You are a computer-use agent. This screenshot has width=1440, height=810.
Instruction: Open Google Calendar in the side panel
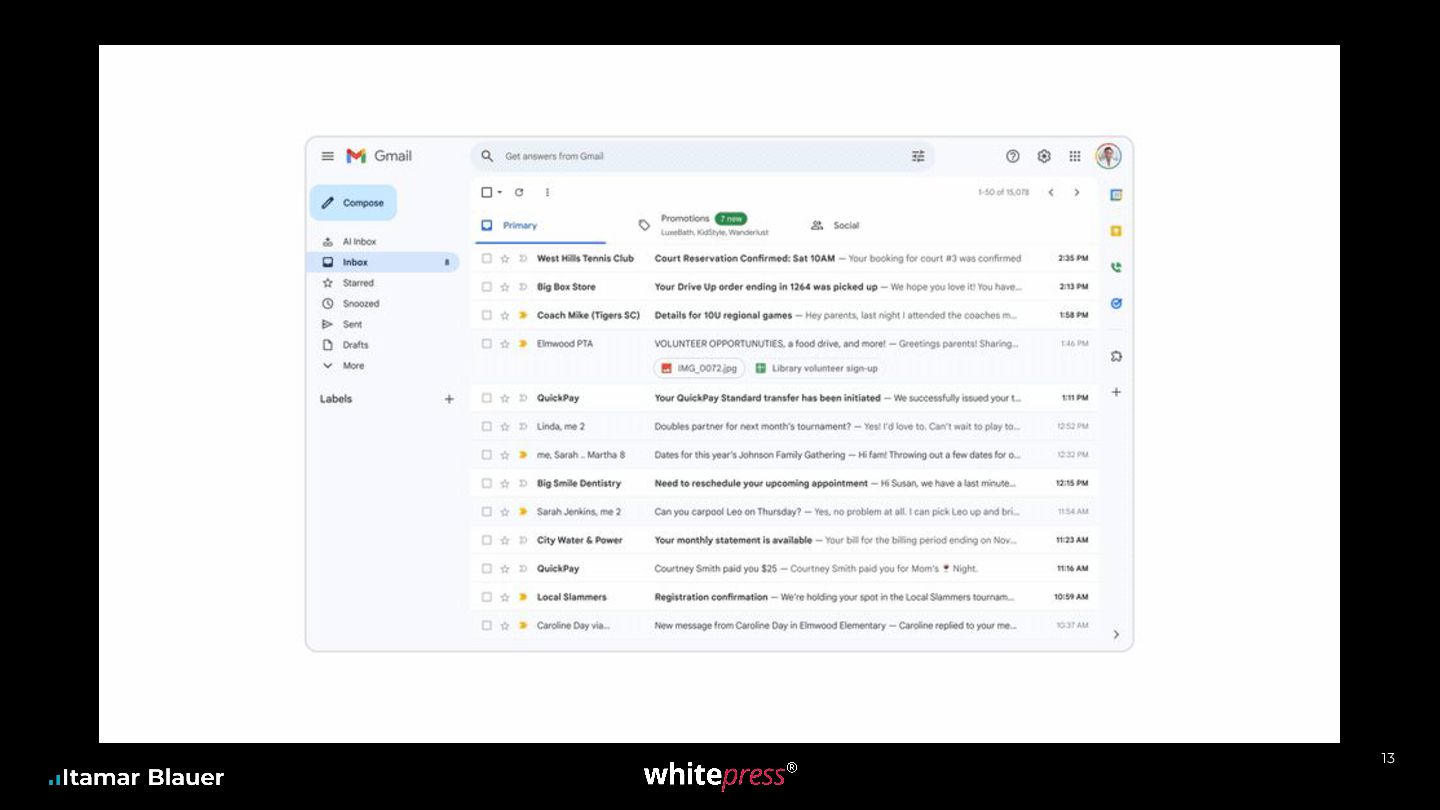pos(1116,195)
